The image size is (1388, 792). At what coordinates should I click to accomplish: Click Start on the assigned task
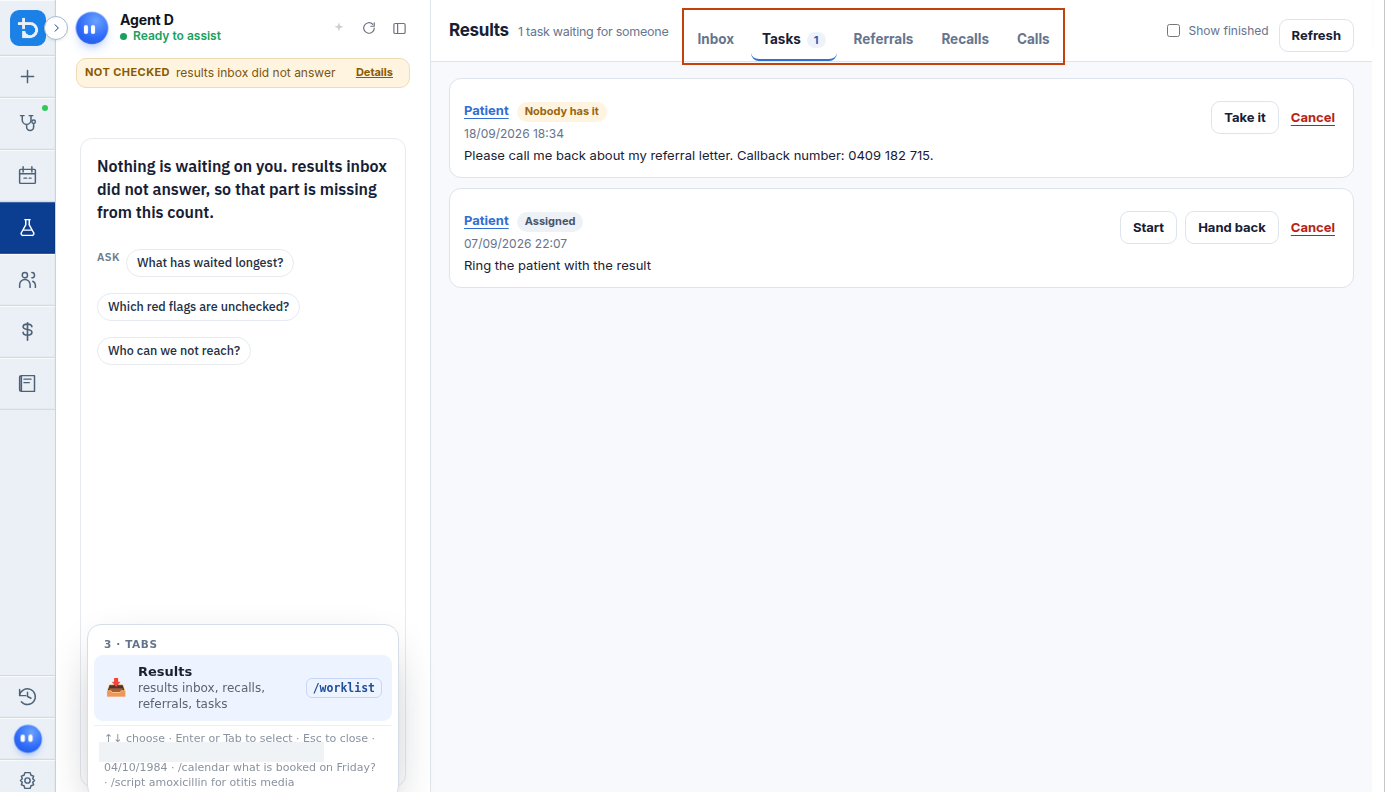click(1148, 227)
